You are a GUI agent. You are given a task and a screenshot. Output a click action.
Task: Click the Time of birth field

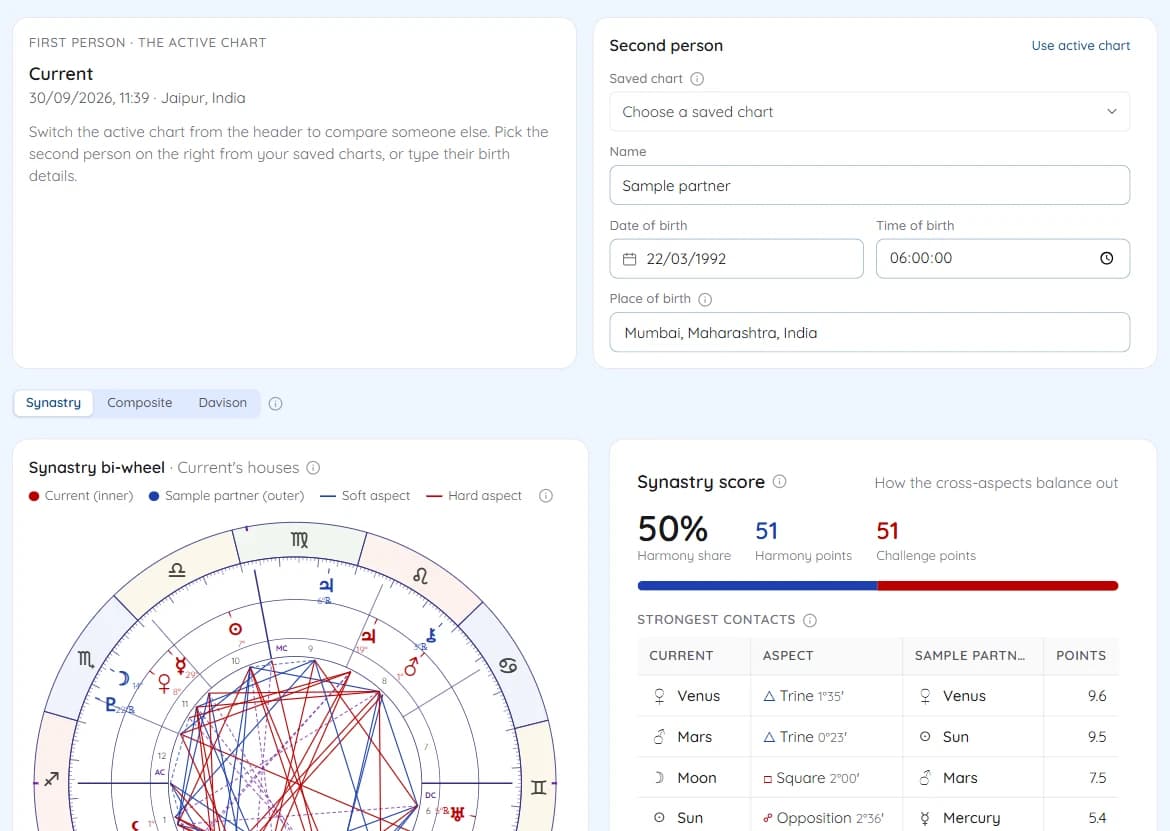pos(1003,259)
